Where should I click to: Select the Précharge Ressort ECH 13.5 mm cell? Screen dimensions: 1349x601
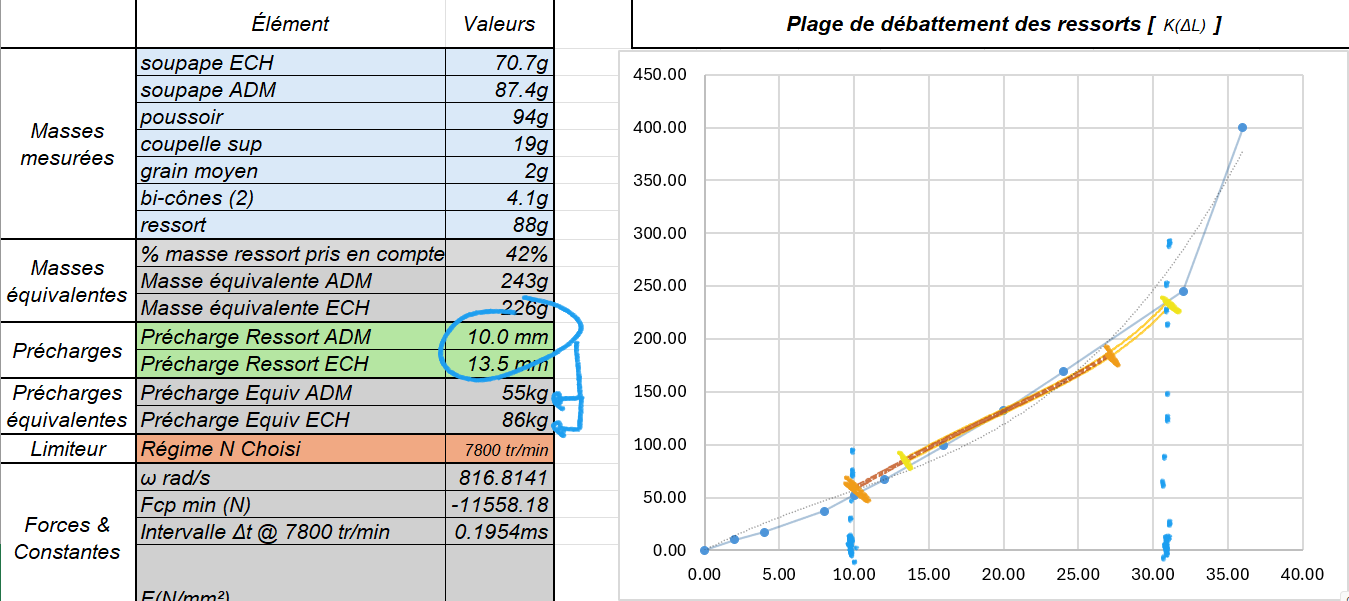pos(500,364)
